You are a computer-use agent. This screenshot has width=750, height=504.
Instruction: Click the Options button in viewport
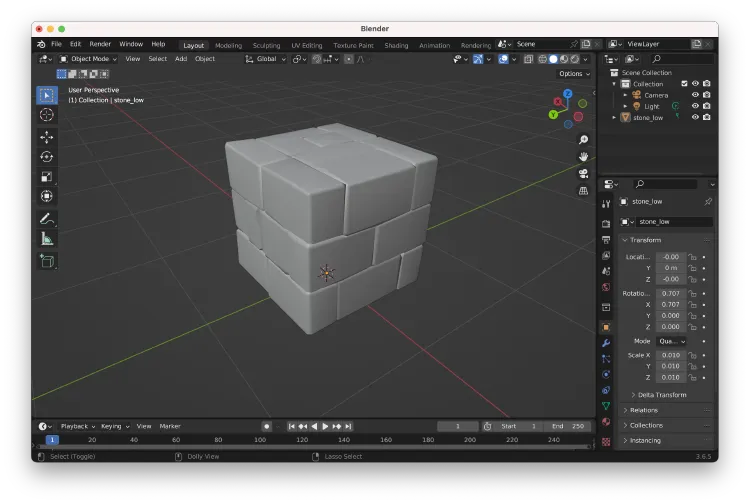point(574,74)
